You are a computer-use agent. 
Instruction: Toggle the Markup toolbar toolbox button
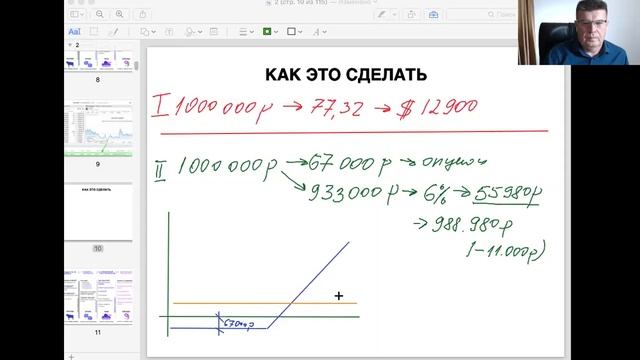pos(433,14)
